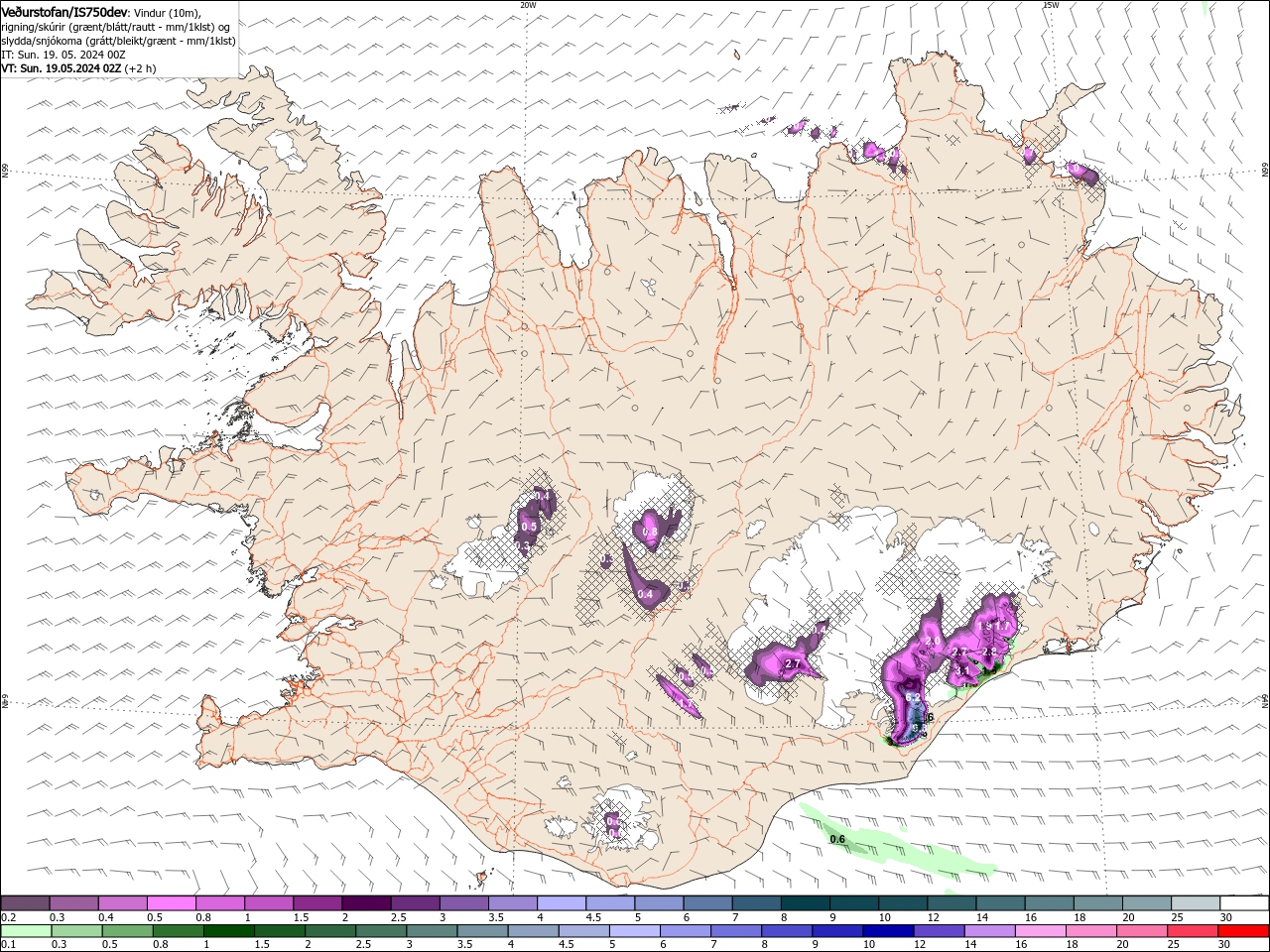The height and width of the screenshot is (952, 1270).
Task: Select the light grey swatch labeled 25 in the purple legend
Action: point(1197,903)
